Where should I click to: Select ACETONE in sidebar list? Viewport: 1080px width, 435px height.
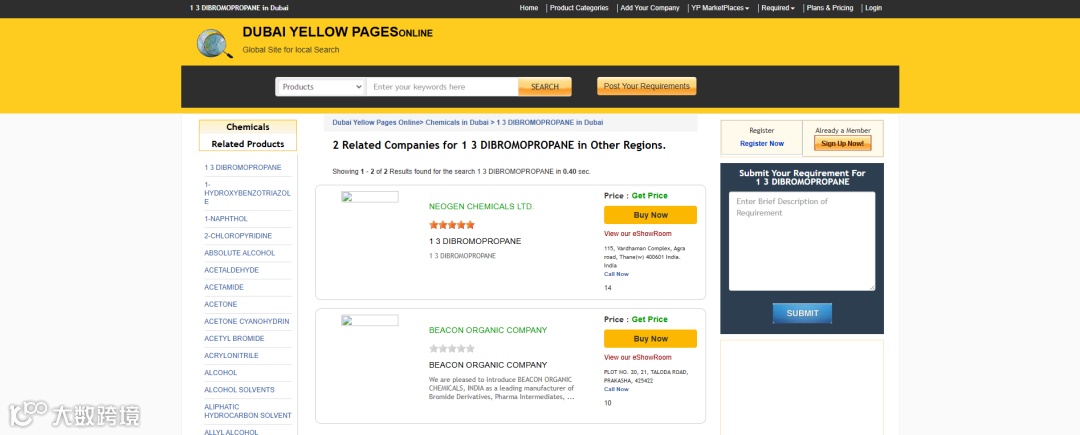[220, 304]
